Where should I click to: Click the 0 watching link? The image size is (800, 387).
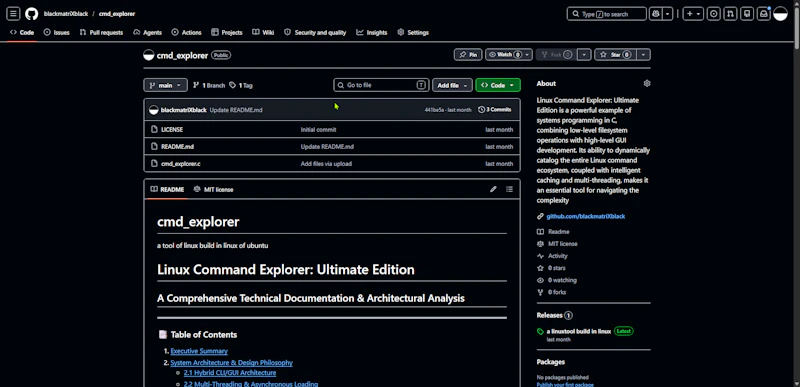click(x=562, y=280)
